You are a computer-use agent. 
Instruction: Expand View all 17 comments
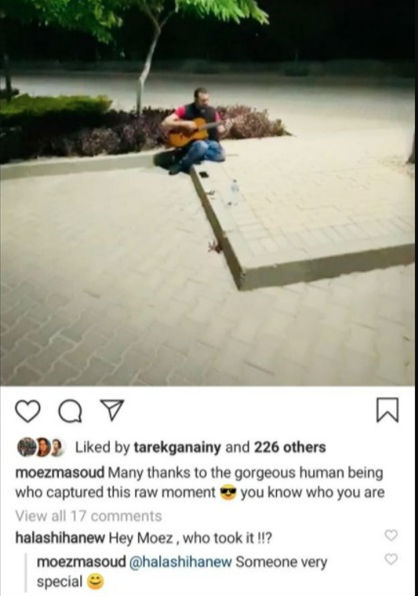click(89, 516)
